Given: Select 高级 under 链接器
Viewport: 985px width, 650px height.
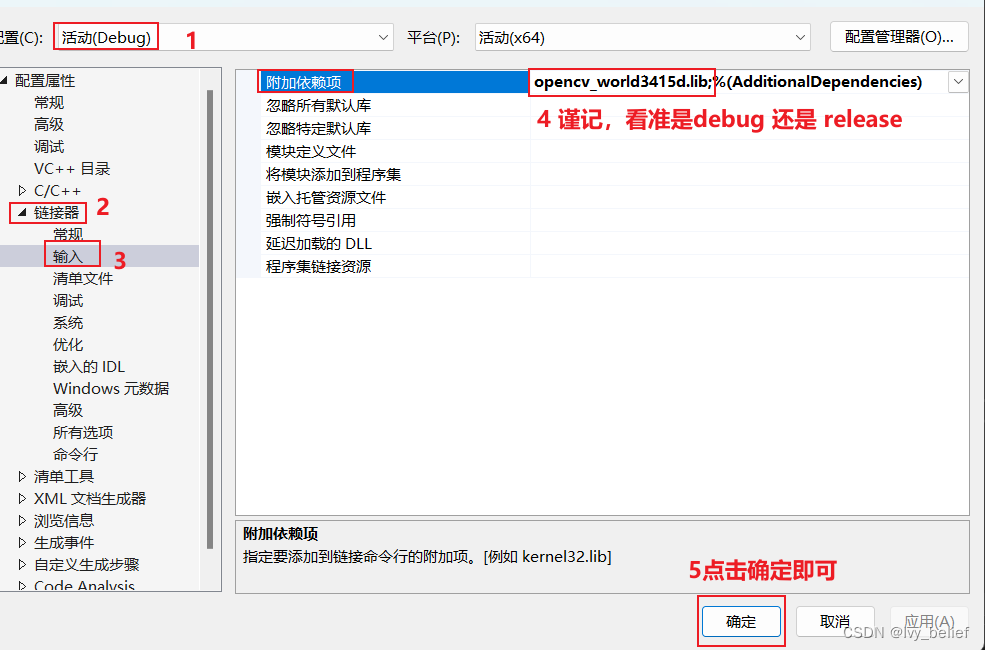Looking at the screenshot, I should (68, 410).
